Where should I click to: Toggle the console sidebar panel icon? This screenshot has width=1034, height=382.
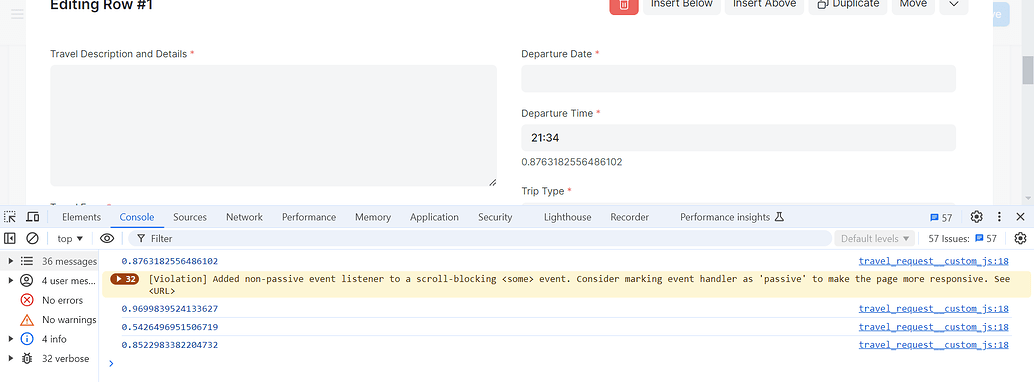pyautogui.click(x=10, y=238)
